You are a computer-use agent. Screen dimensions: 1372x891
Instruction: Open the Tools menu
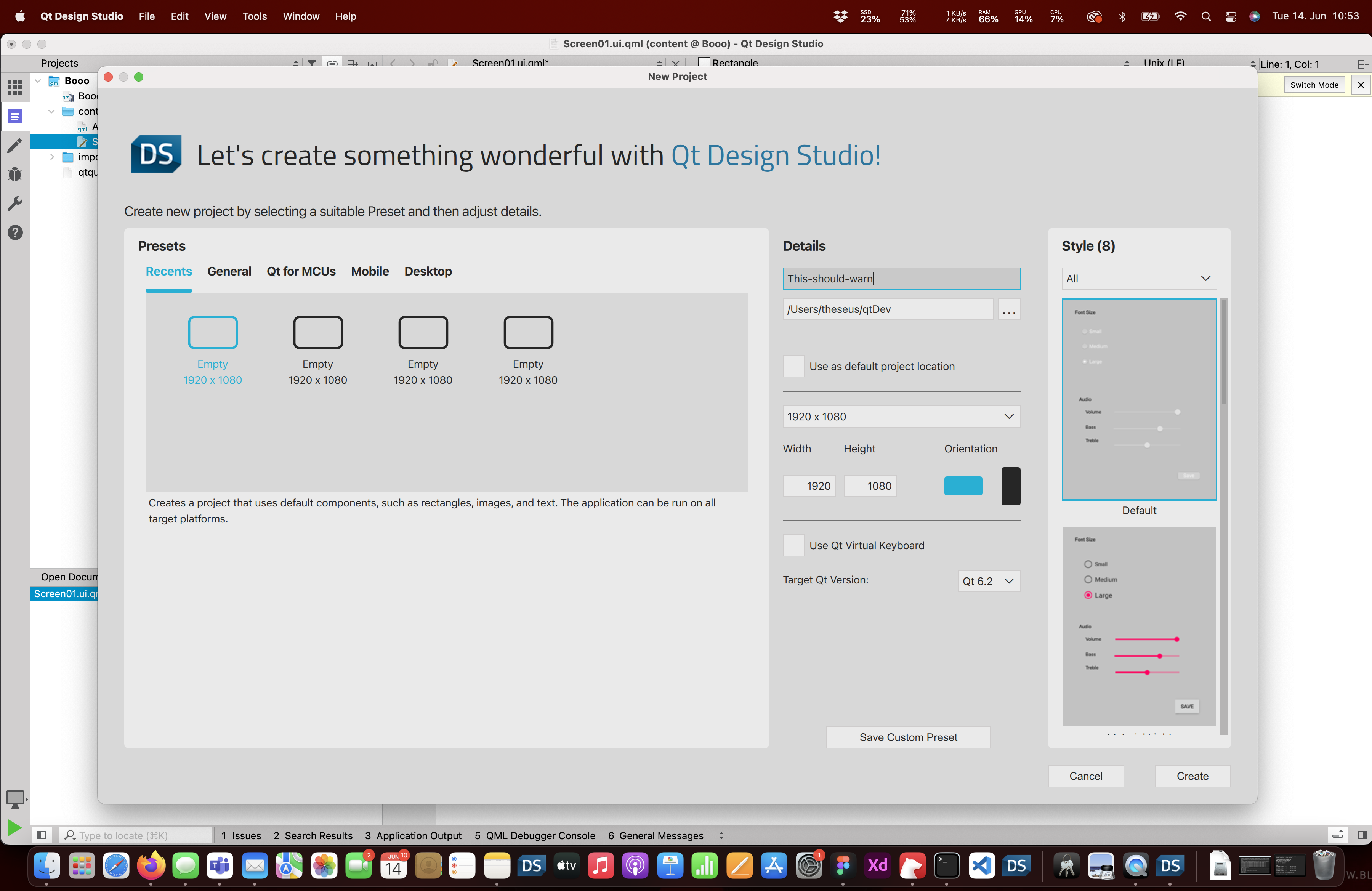pyautogui.click(x=254, y=16)
